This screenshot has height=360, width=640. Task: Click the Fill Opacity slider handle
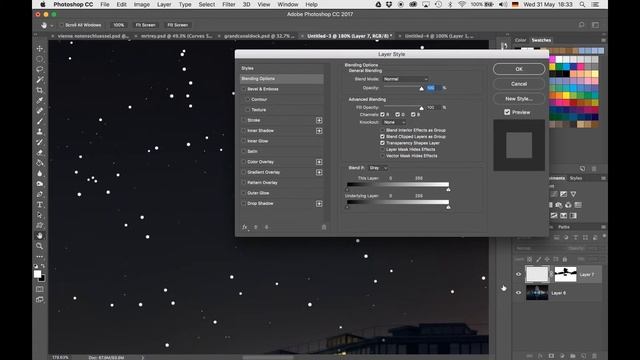[x=421, y=108]
